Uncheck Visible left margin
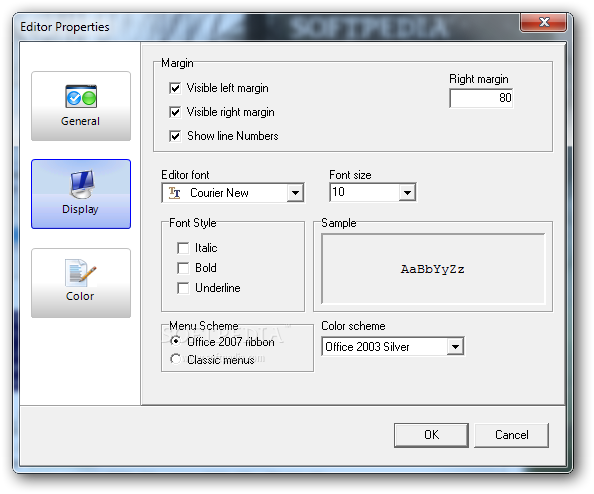 coord(175,88)
